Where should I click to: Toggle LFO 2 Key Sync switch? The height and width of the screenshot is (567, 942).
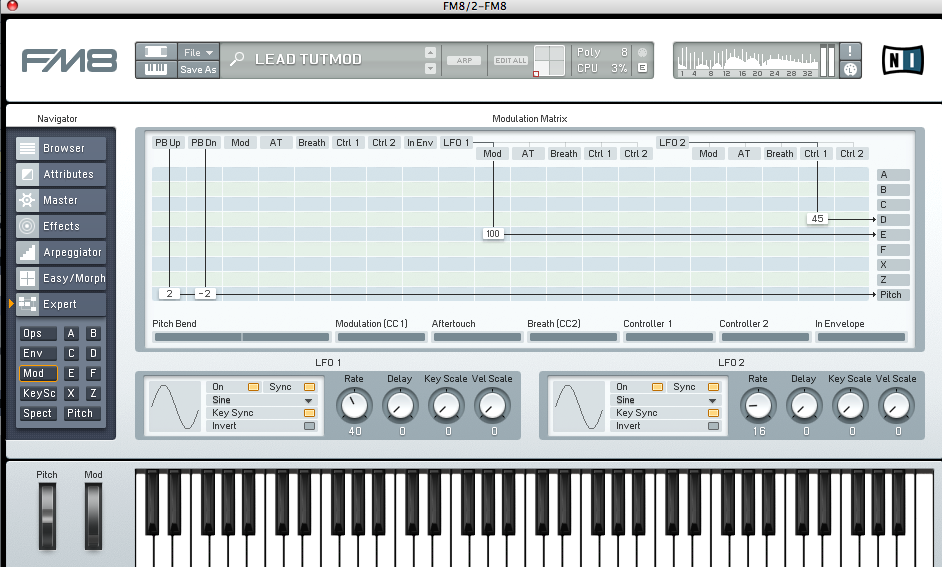tap(713, 413)
